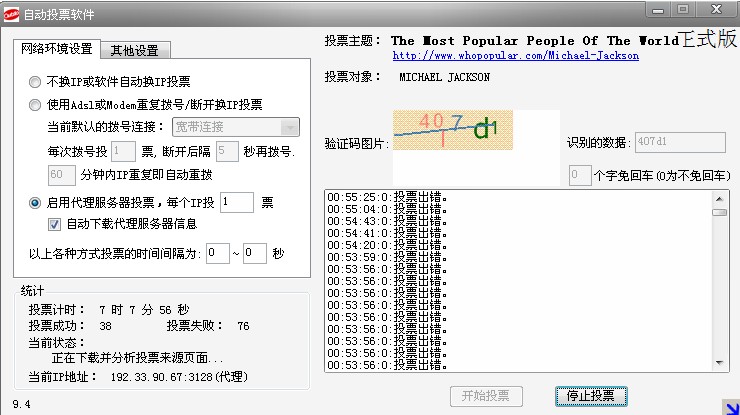Switch to the 其他设置 tab
The width and height of the screenshot is (740, 415).
click(139, 51)
